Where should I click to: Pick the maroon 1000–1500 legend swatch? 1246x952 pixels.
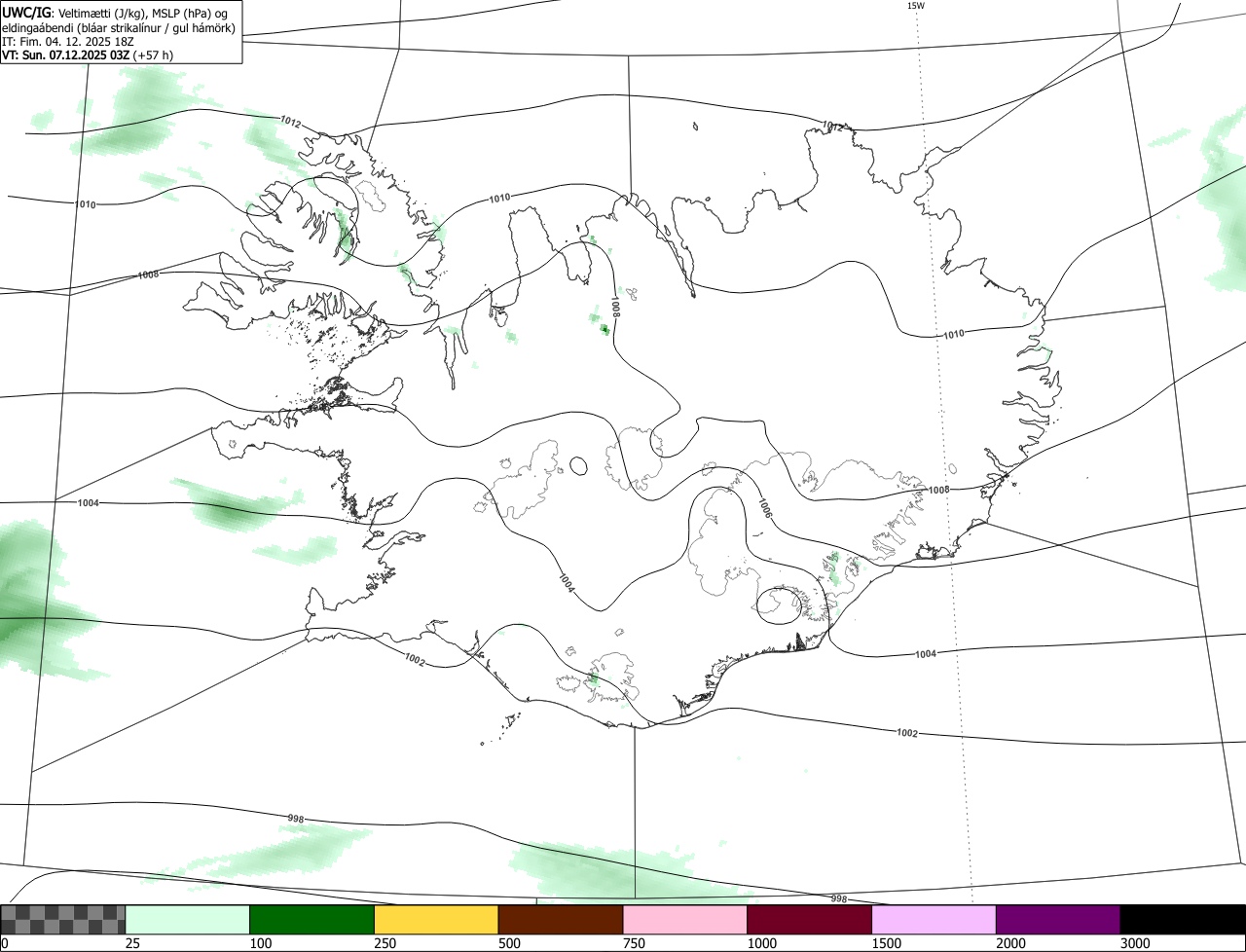click(810, 920)
